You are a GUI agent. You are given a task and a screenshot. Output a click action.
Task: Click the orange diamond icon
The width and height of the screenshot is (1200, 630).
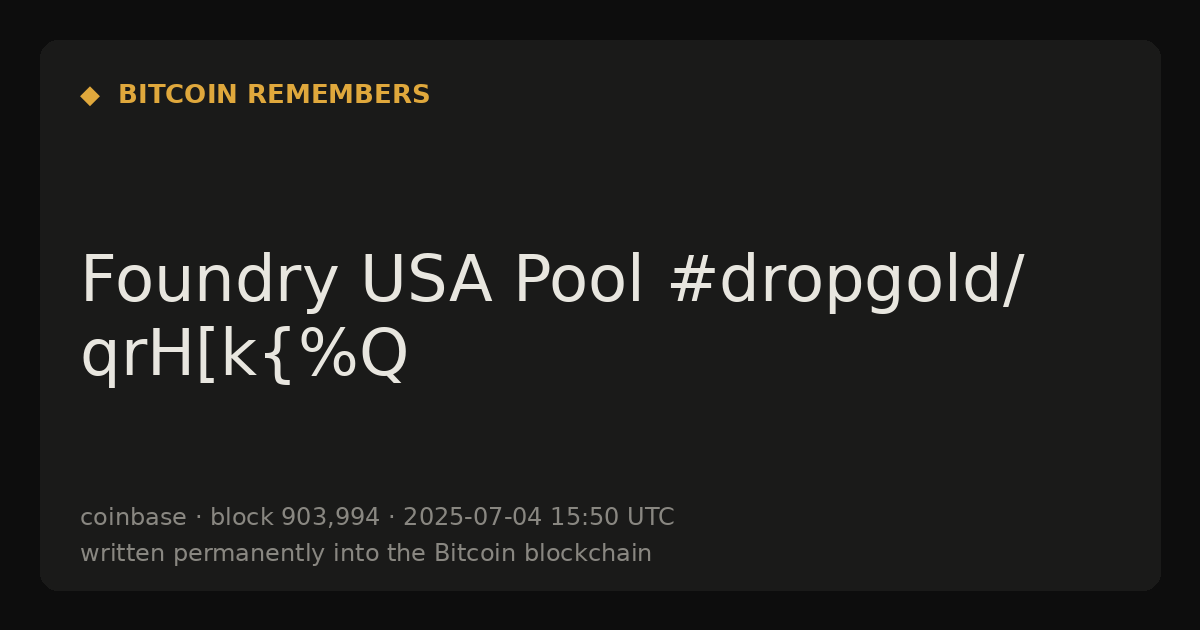[90, 96]
